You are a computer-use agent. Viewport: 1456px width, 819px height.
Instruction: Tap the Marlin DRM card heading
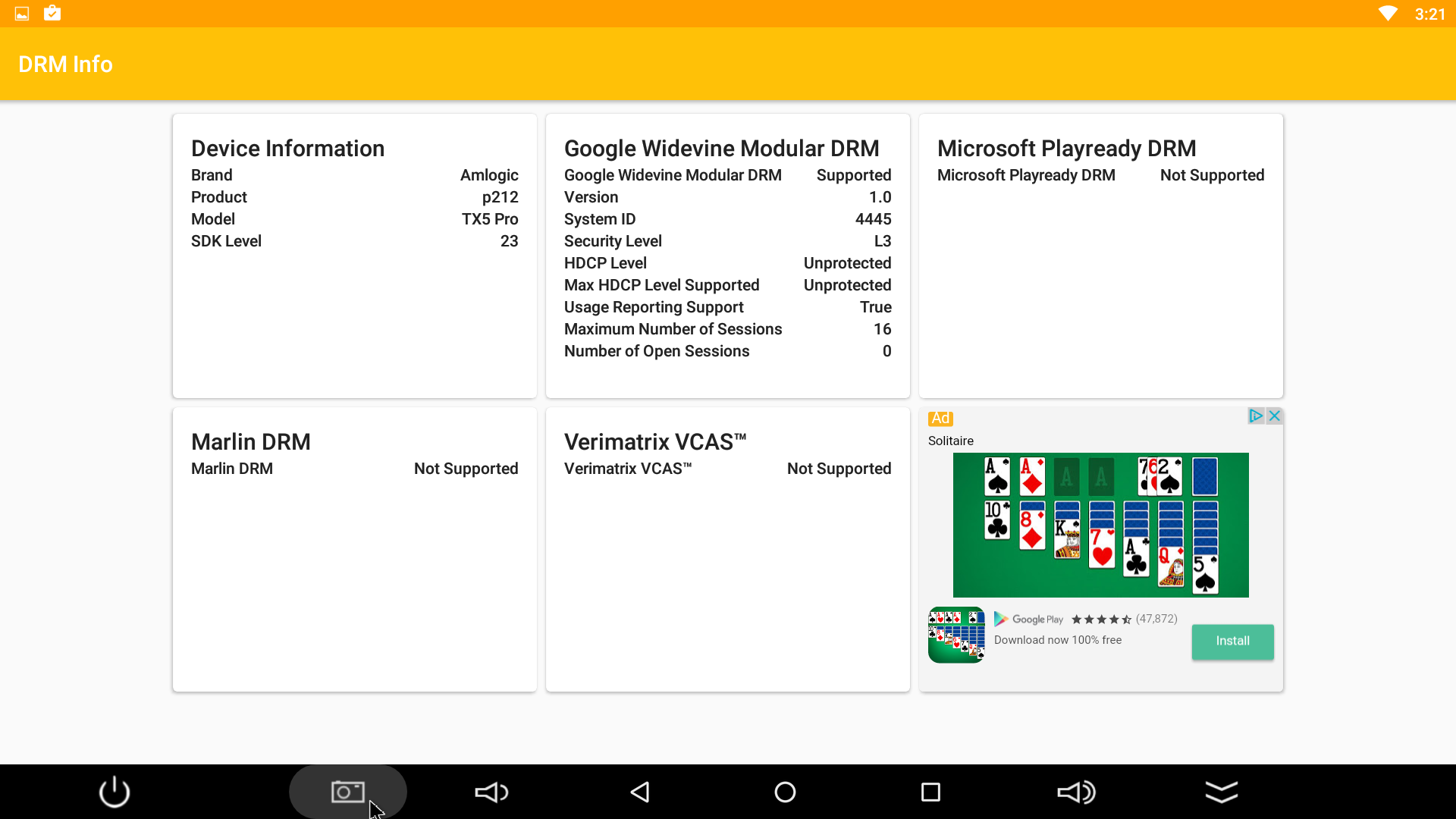click(x=251, y=442)
